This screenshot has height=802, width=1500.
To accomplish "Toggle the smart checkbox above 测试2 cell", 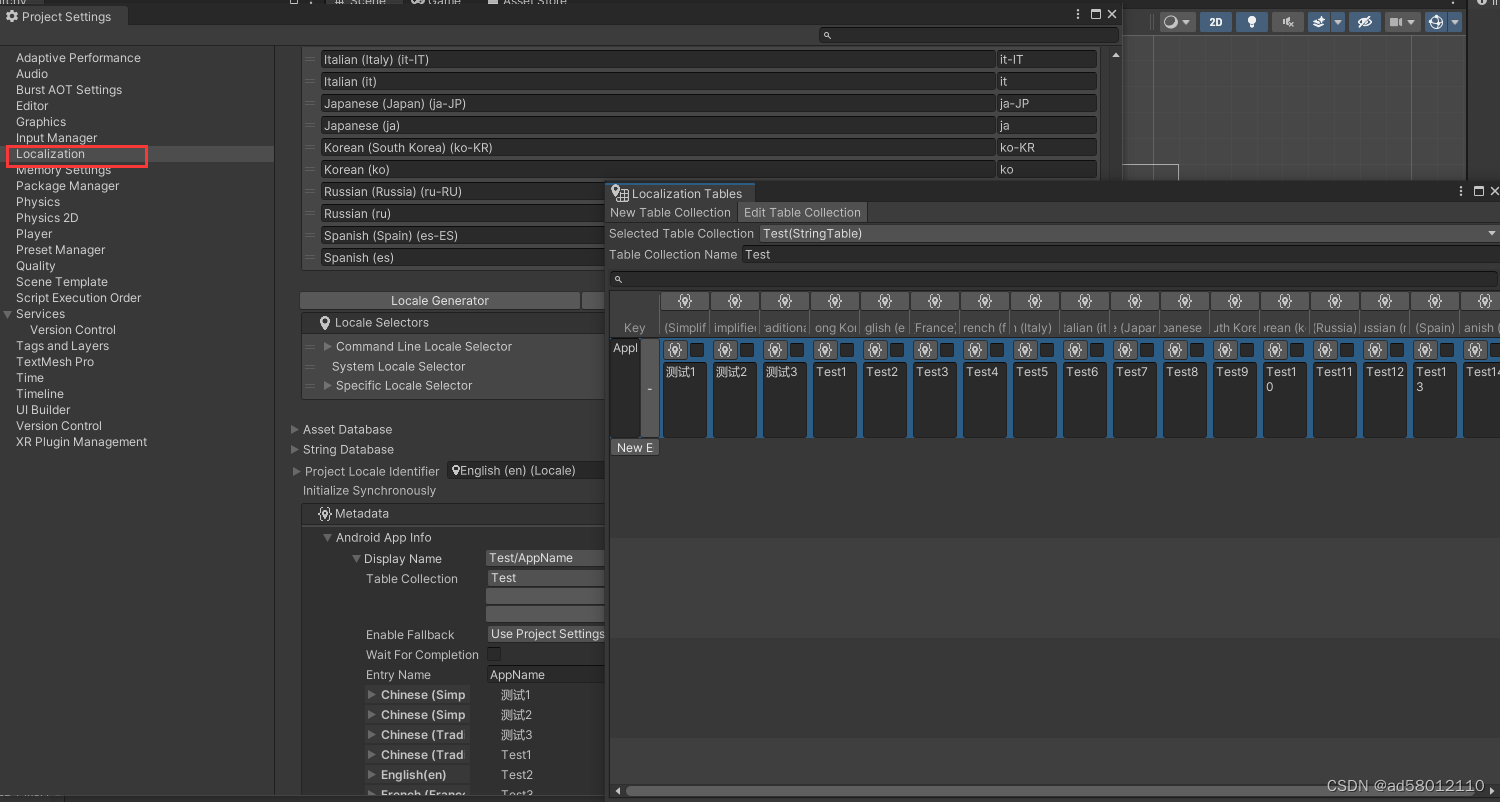I will click(747, 350).
